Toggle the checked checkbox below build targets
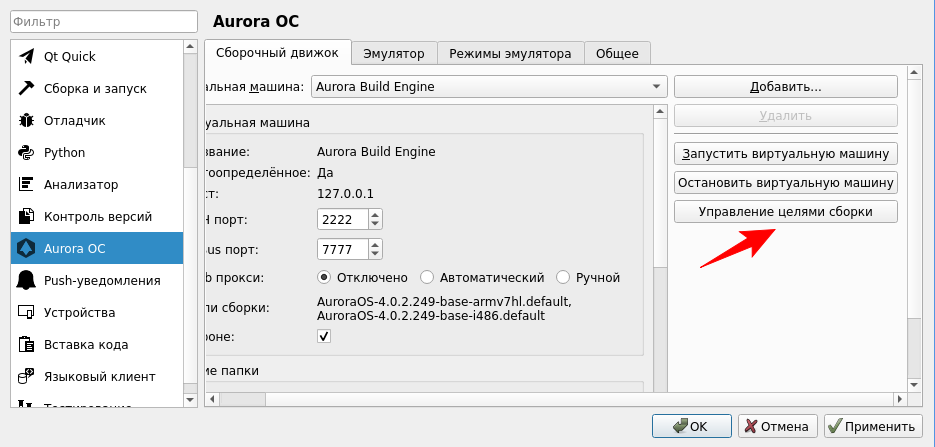Screen dimensions: 935x447 [324, 337]
